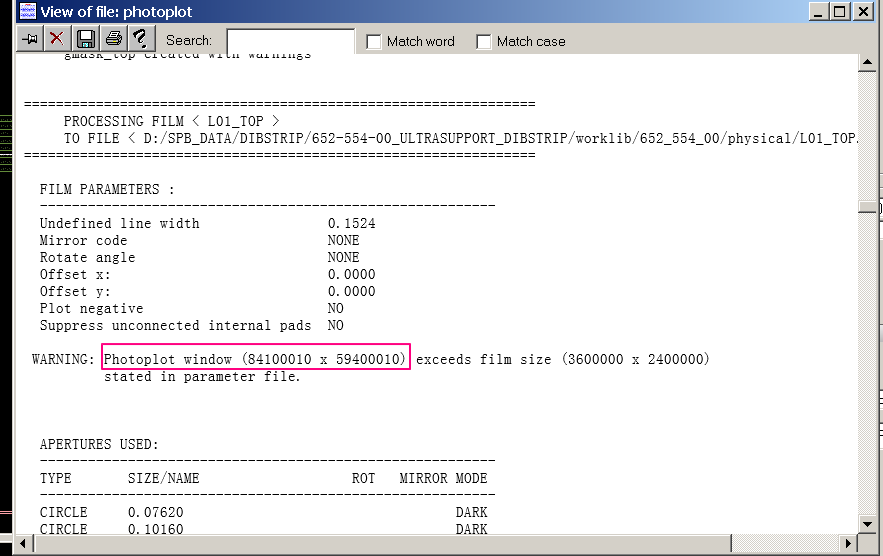Print the log using the printer icon
Viewport: 883px width, 556px height.
114,39
